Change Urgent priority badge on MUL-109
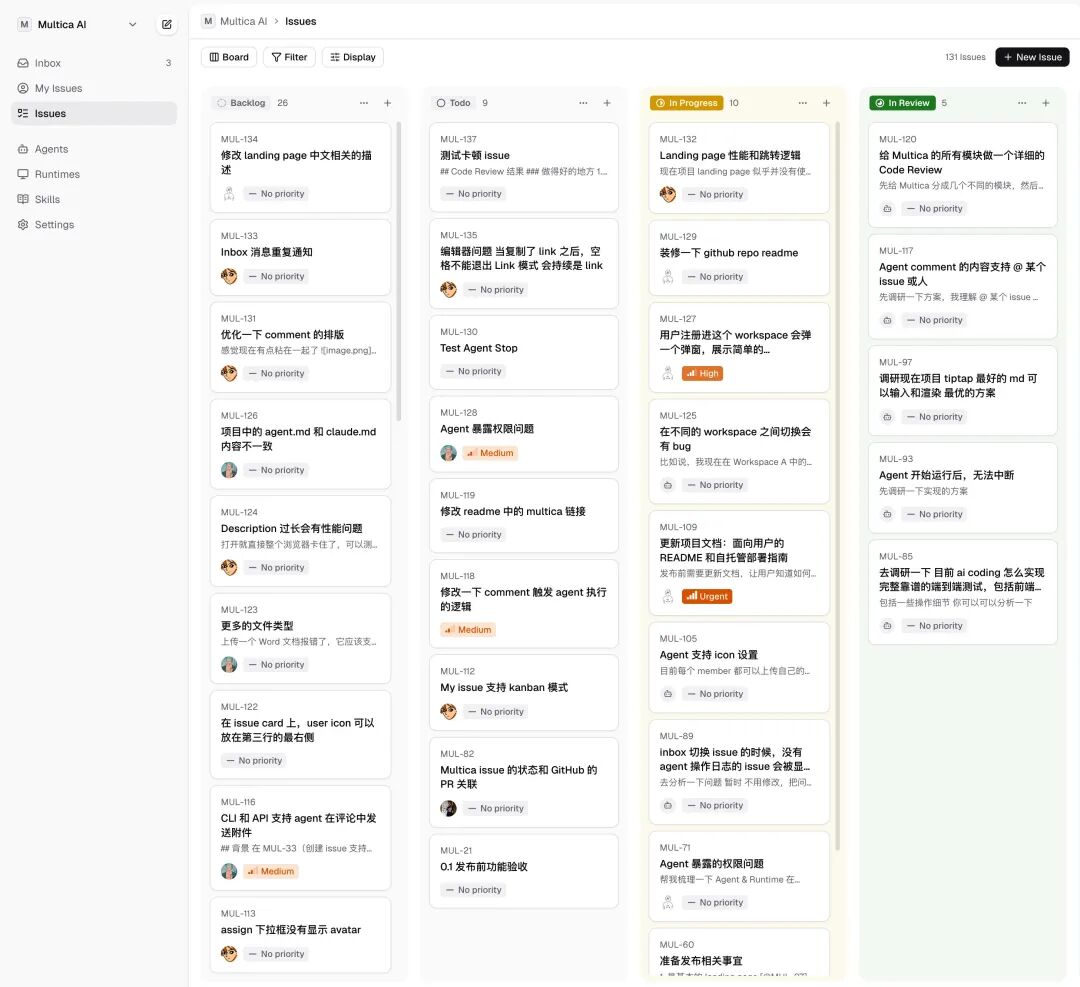1080x987 pixels. pyautogui.click(x=707, y=596)
